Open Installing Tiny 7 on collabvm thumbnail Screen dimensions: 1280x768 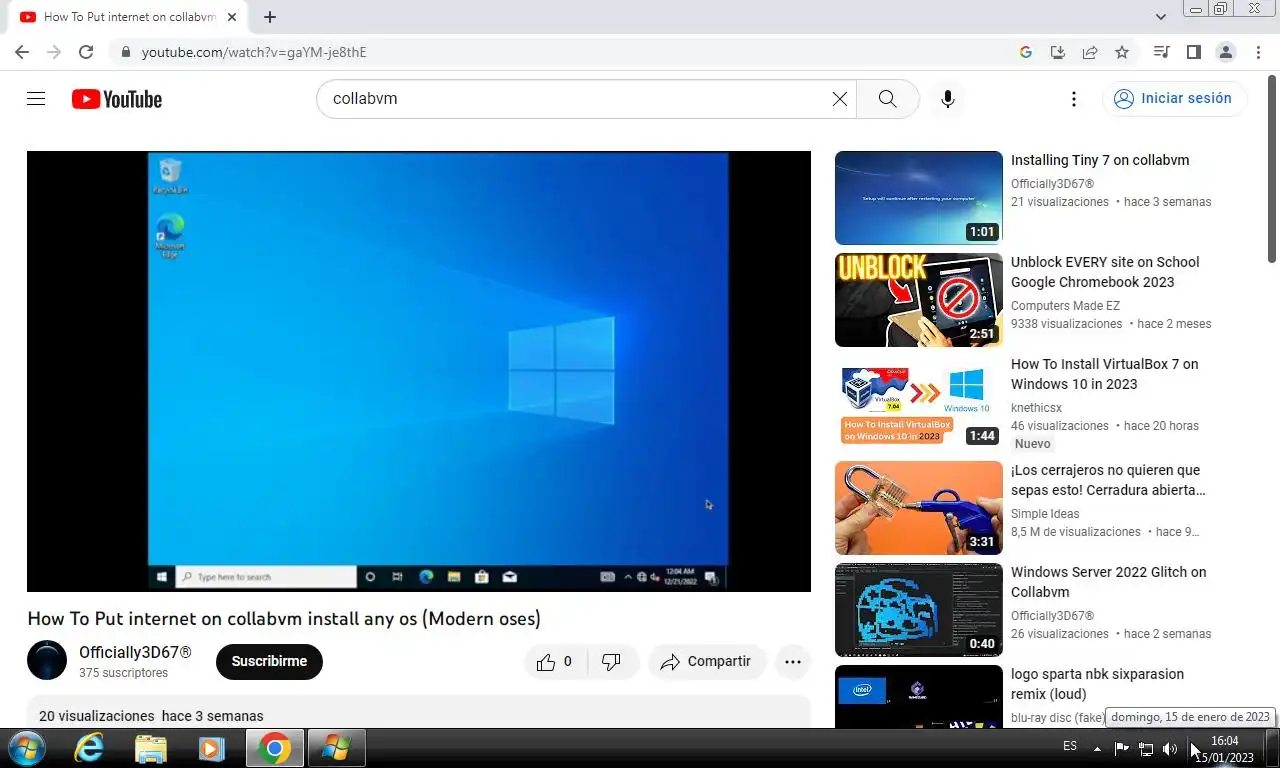tap(918, 198)
